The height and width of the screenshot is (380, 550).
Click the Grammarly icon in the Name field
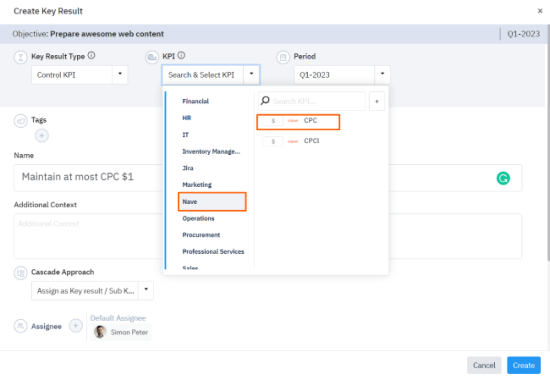[x=503, y=178]
